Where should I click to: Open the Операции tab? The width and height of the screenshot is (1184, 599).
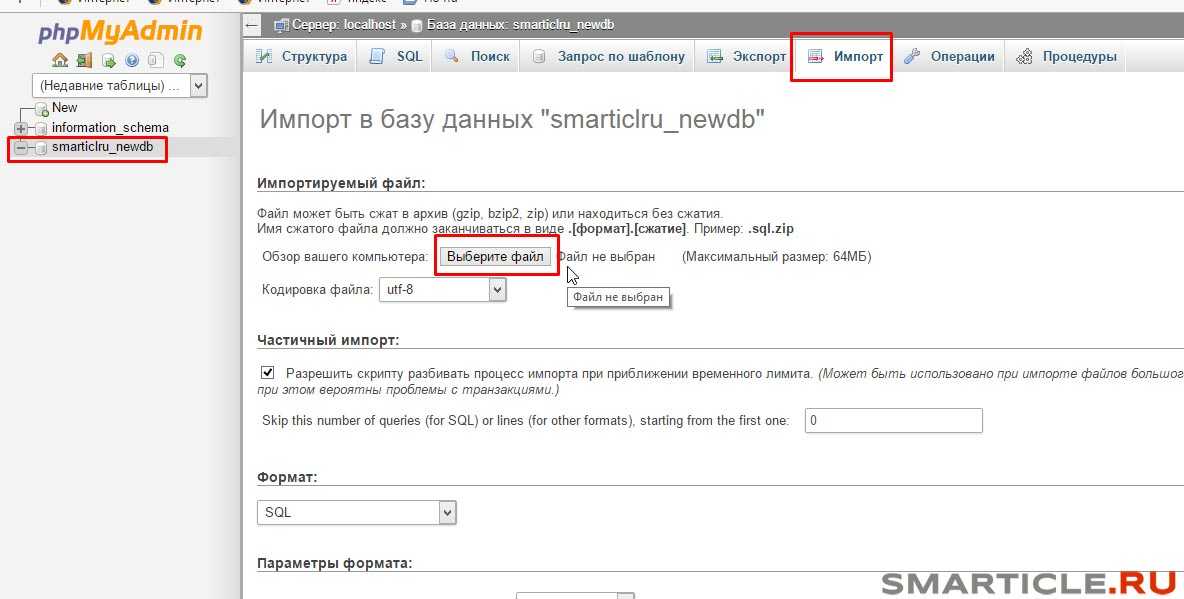[950, 56]
